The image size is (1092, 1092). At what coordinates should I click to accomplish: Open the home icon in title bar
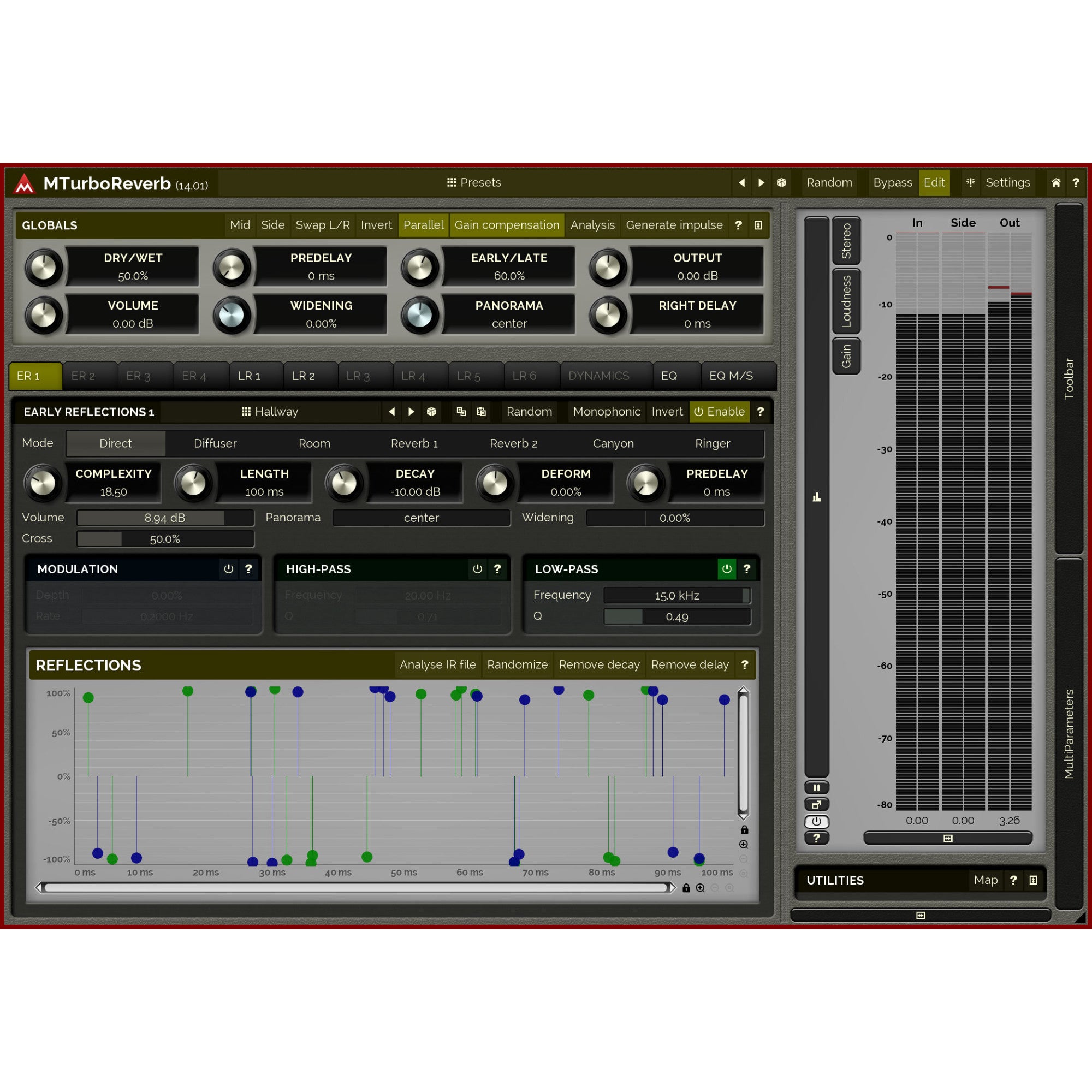pos(1056,182)
